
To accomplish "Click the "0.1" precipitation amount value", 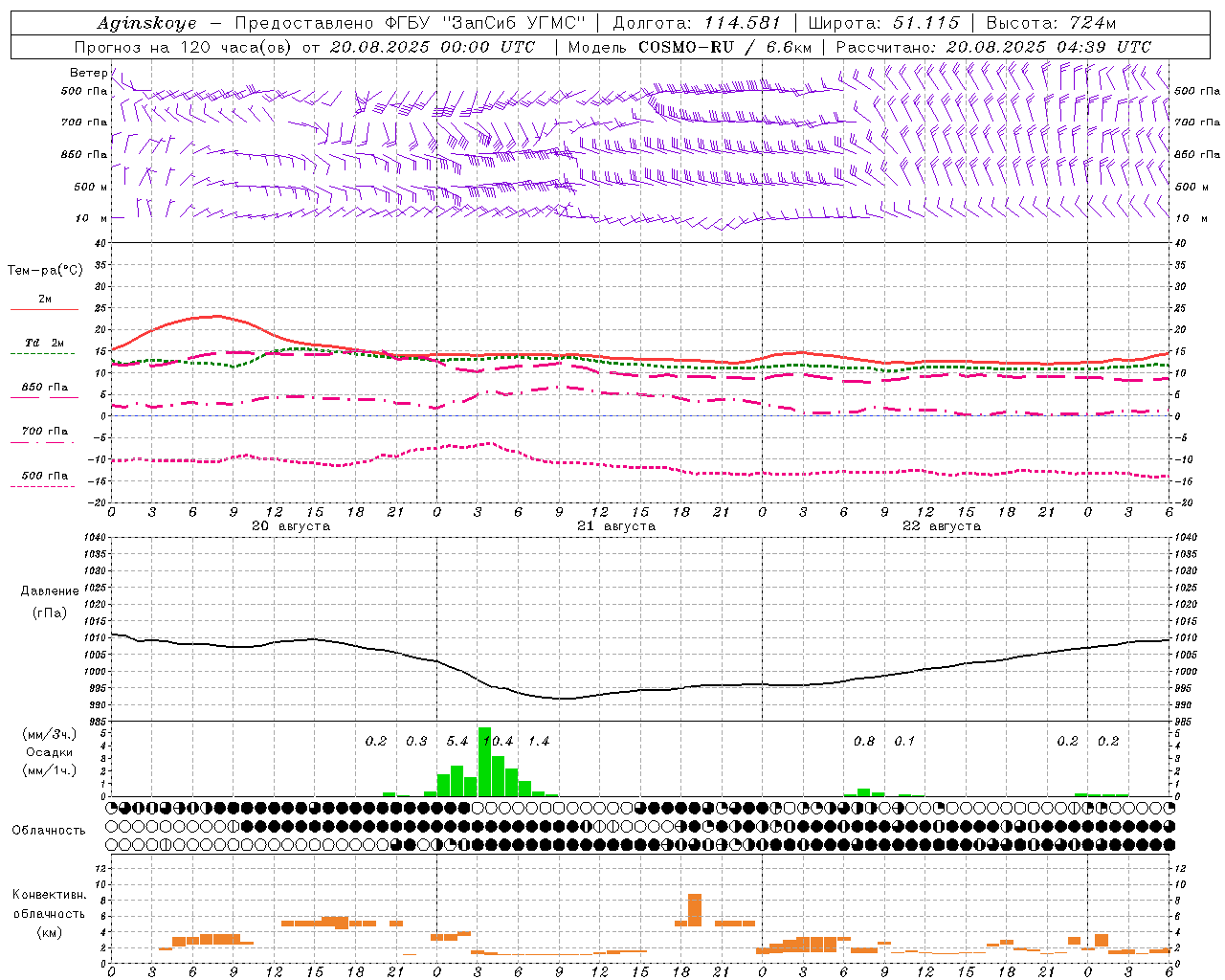I will point(904,742).
